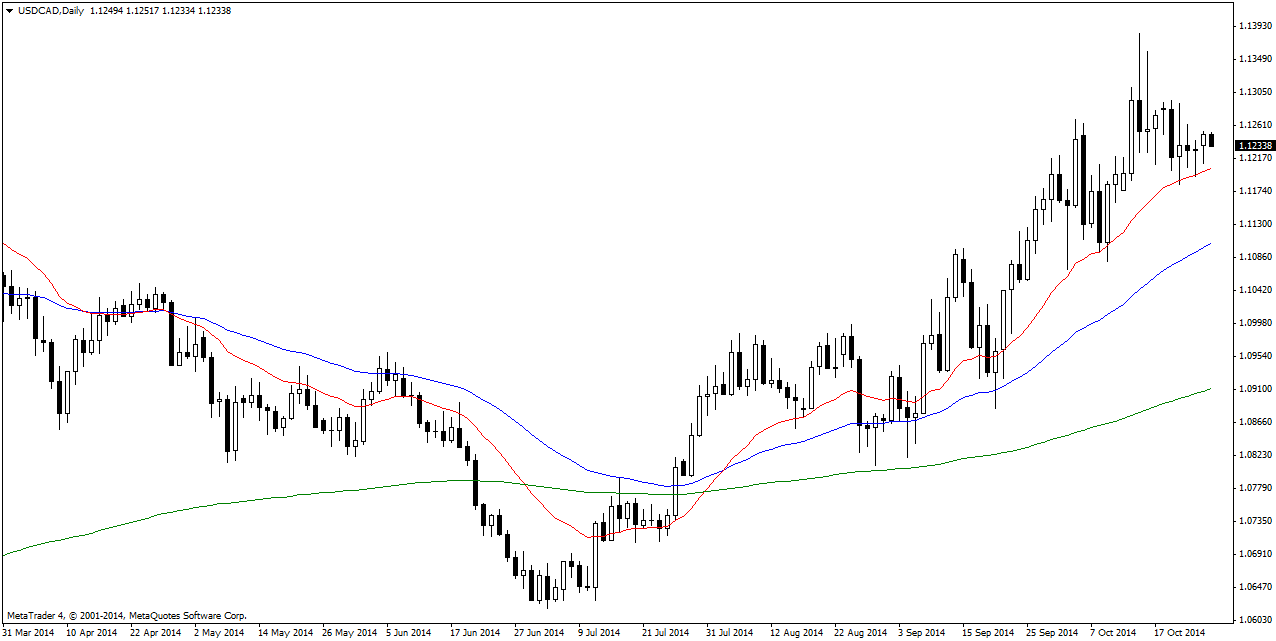Screen dimensions: 1276x641
Task: Click the 1.08660 price axis label
Action: [x=1255, y=422]
